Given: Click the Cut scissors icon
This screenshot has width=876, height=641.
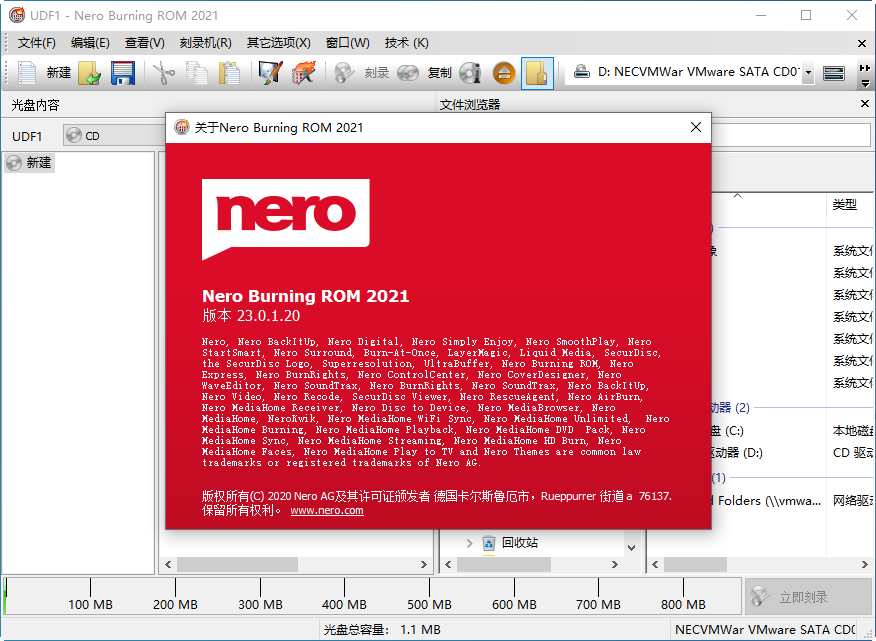Looking at the screenshot, I should (x=163, y=73).
